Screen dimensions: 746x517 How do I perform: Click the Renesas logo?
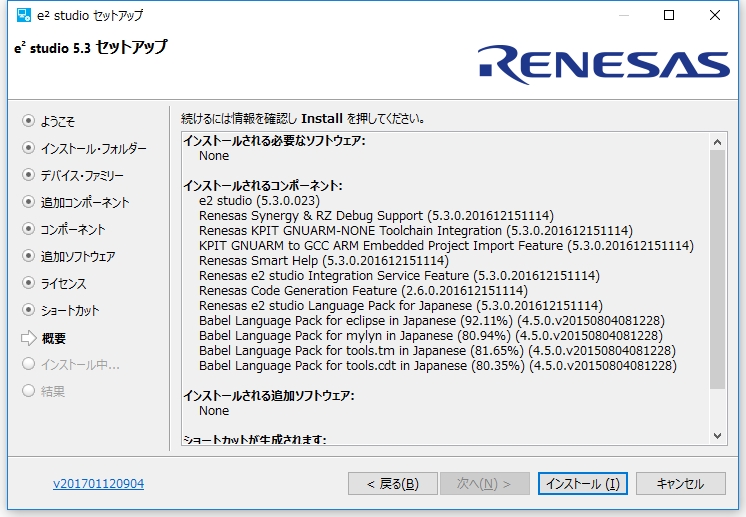tap(603, 65)
